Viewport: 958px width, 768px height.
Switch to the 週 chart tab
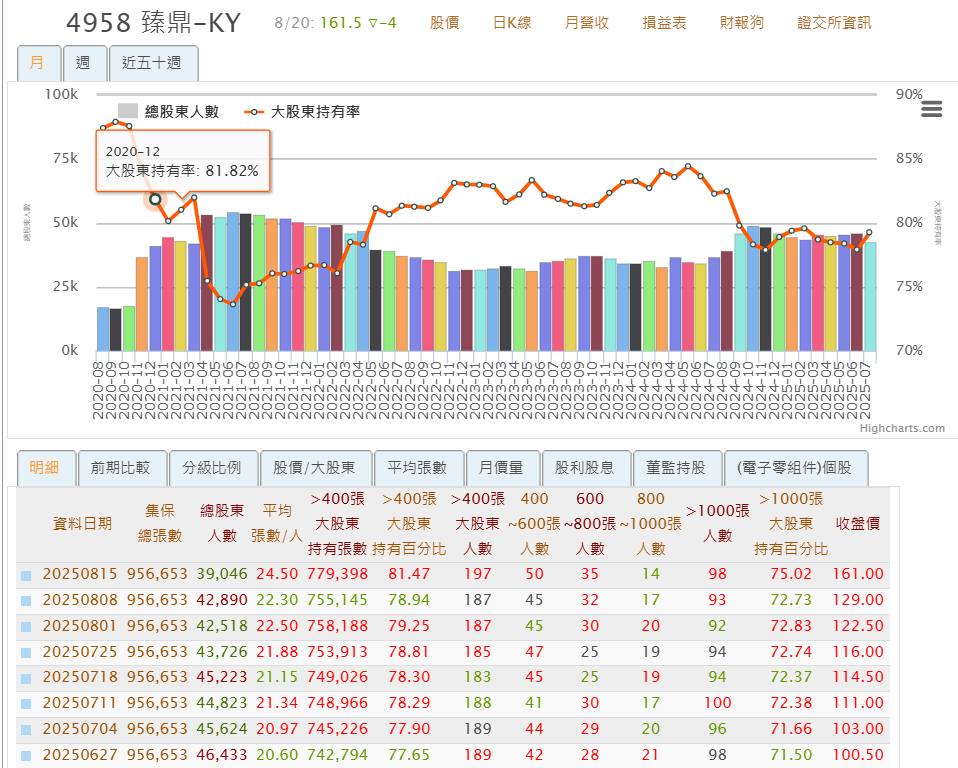tap(83, 63)
